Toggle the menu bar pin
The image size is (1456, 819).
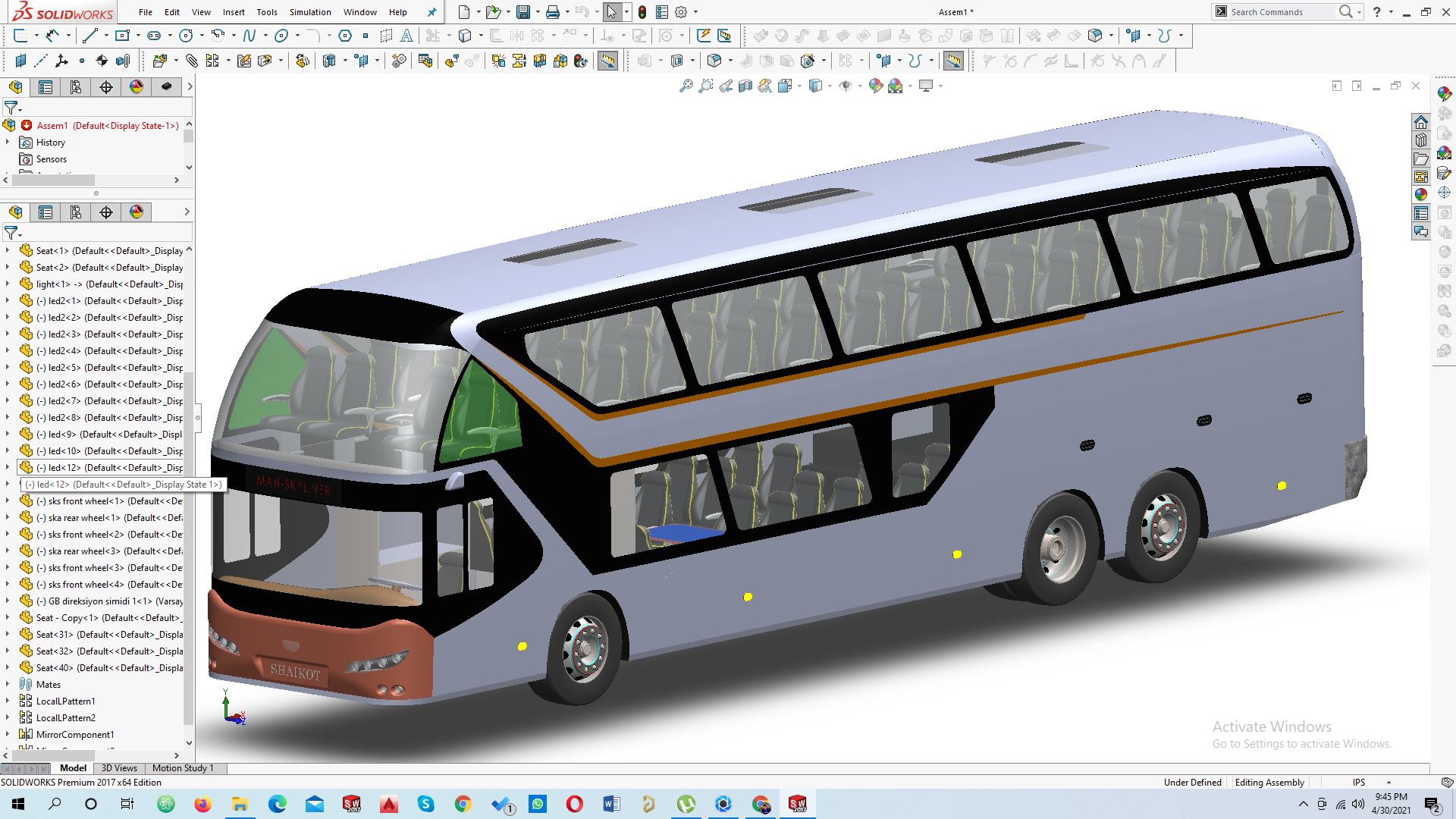[431, 12]
